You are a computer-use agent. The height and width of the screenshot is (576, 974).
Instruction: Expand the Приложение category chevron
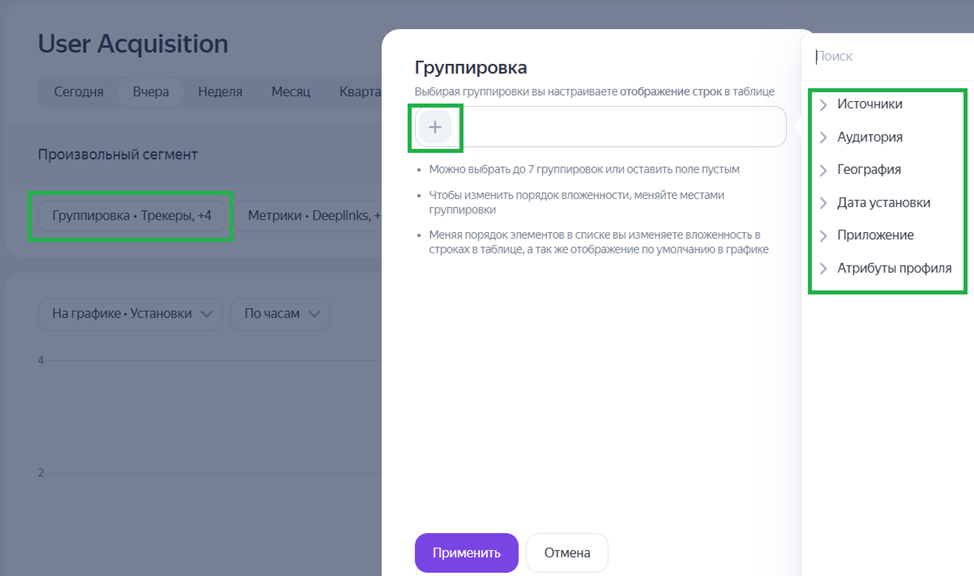[x=823, y=236]
